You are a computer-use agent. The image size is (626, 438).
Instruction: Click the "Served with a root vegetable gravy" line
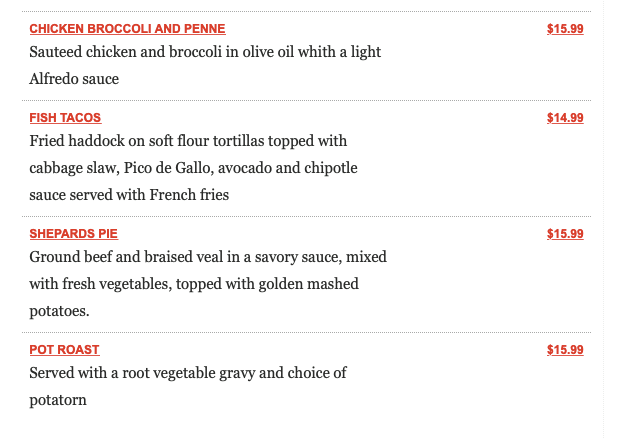(x=188, y=373)
